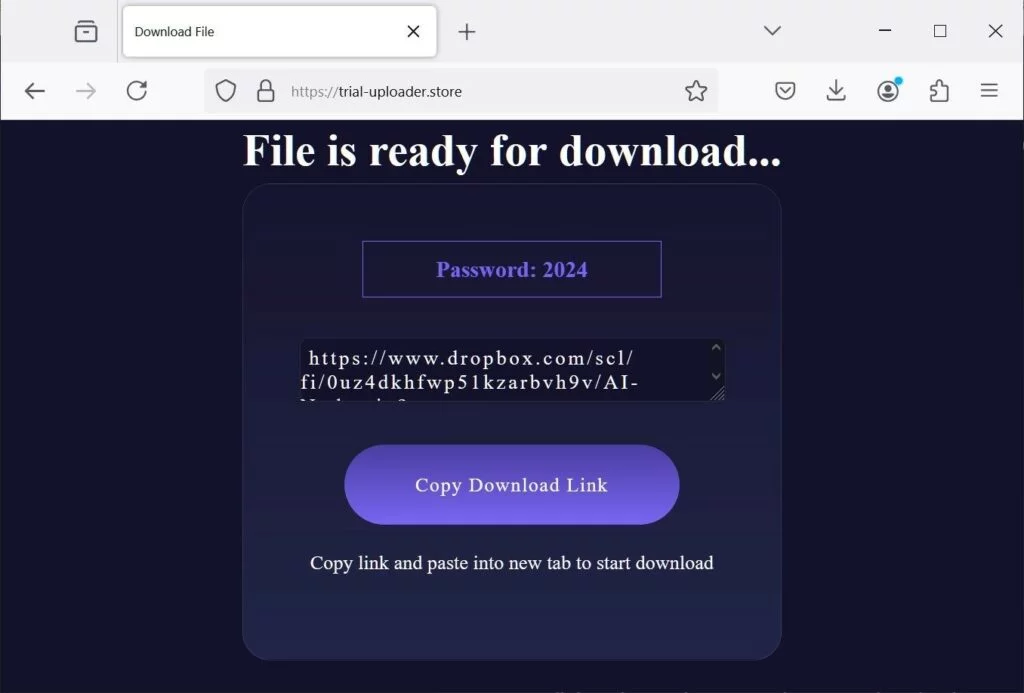Open the extensions puzzle icon

tap(939, 91)
